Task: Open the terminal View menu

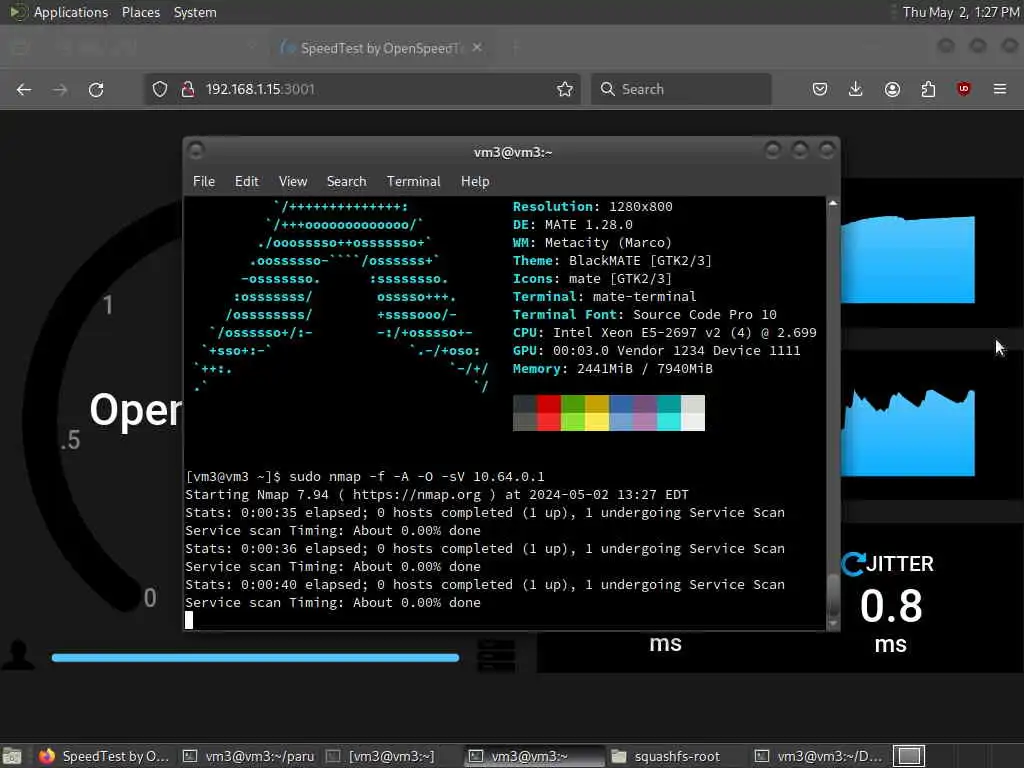Action: (x=293, y=182)
